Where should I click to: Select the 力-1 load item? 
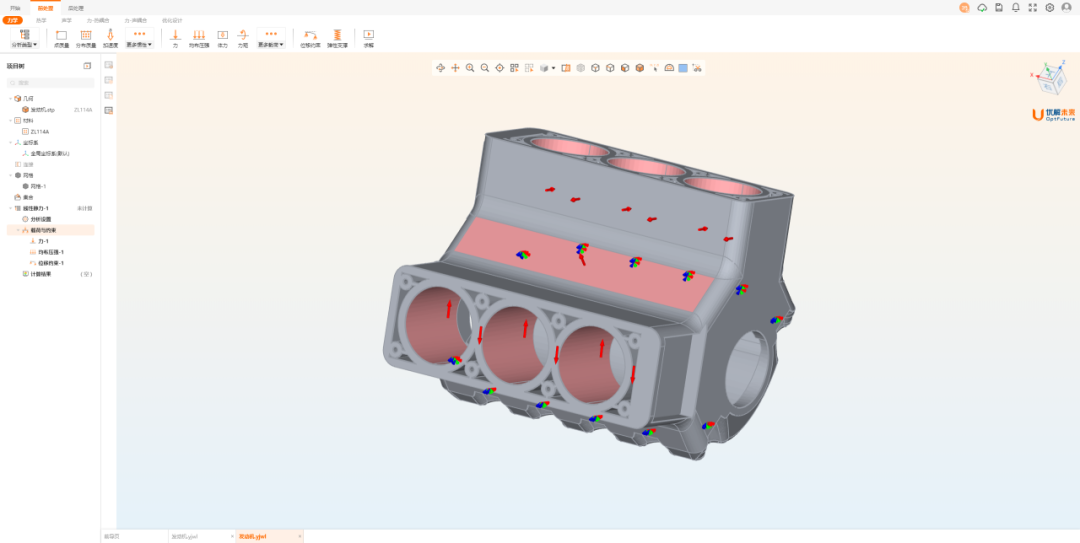tap(43, 241)
